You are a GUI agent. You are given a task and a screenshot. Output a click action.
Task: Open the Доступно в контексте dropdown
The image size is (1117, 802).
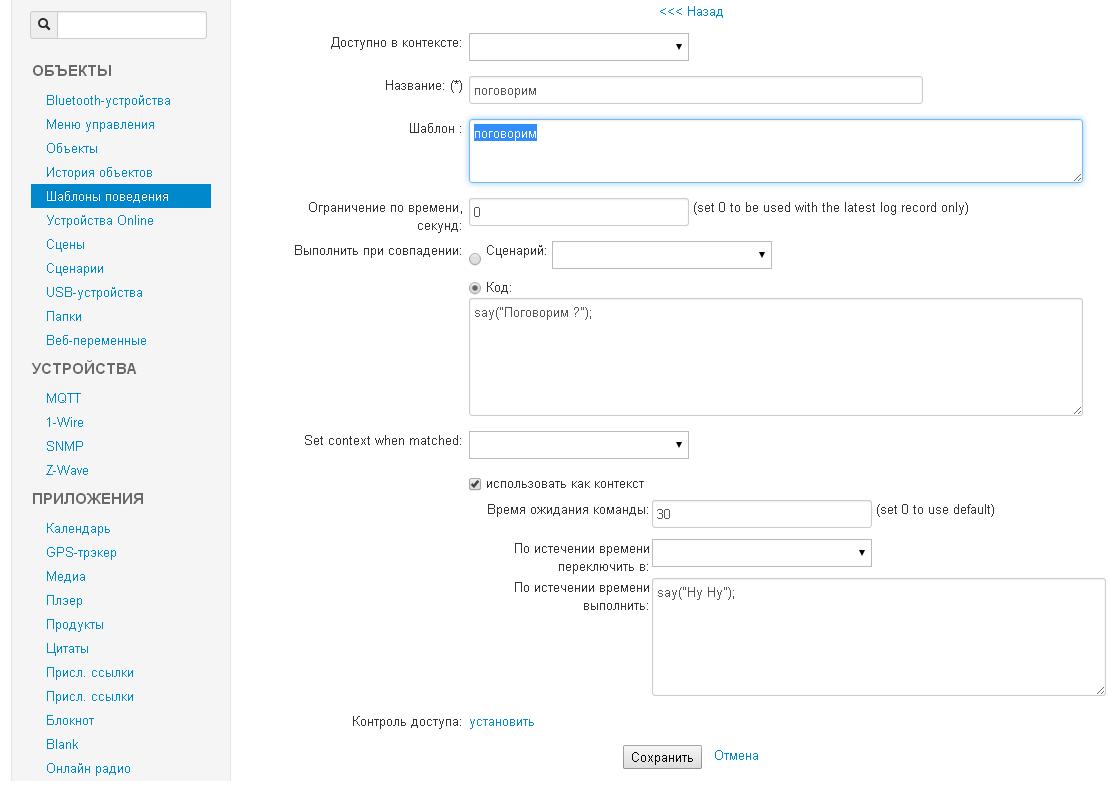(x=578, y=46)
